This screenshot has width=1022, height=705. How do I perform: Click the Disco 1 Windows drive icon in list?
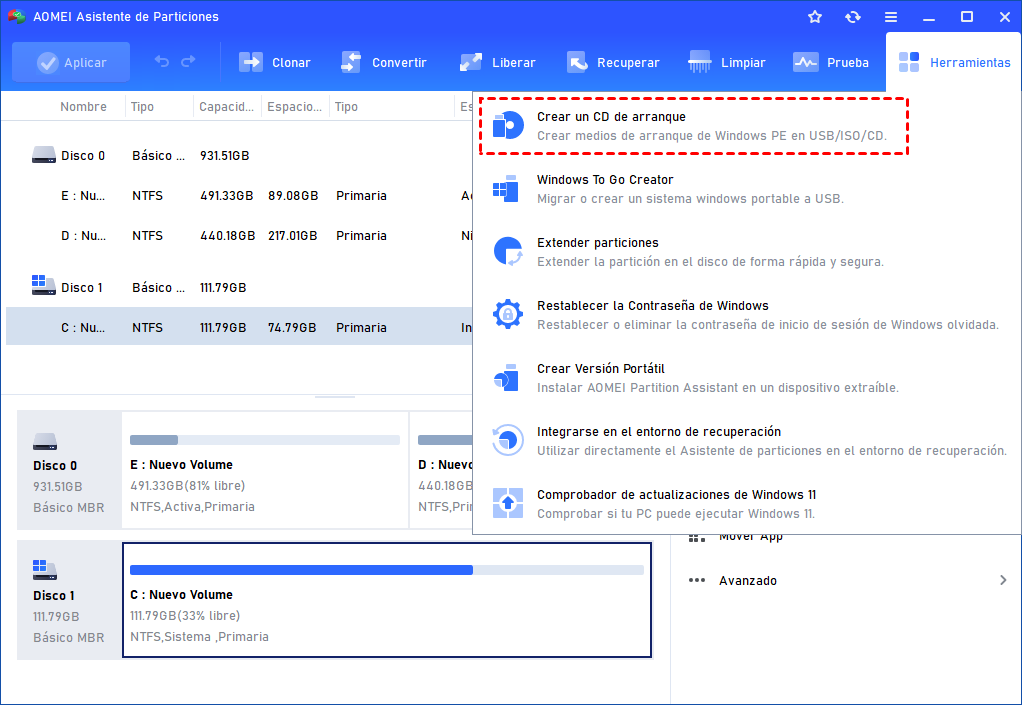44,285
